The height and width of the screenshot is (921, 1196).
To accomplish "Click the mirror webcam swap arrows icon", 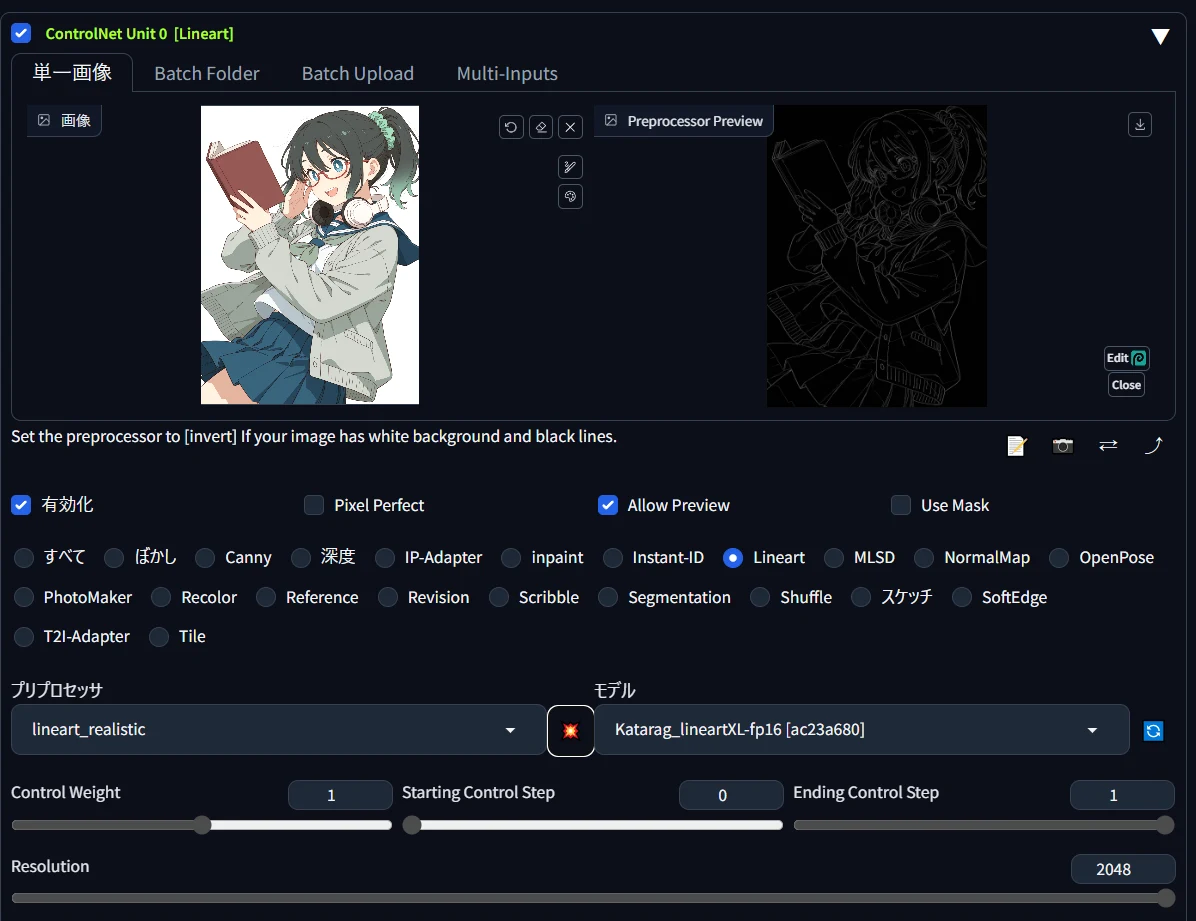I will click(x=1108, y=446).
